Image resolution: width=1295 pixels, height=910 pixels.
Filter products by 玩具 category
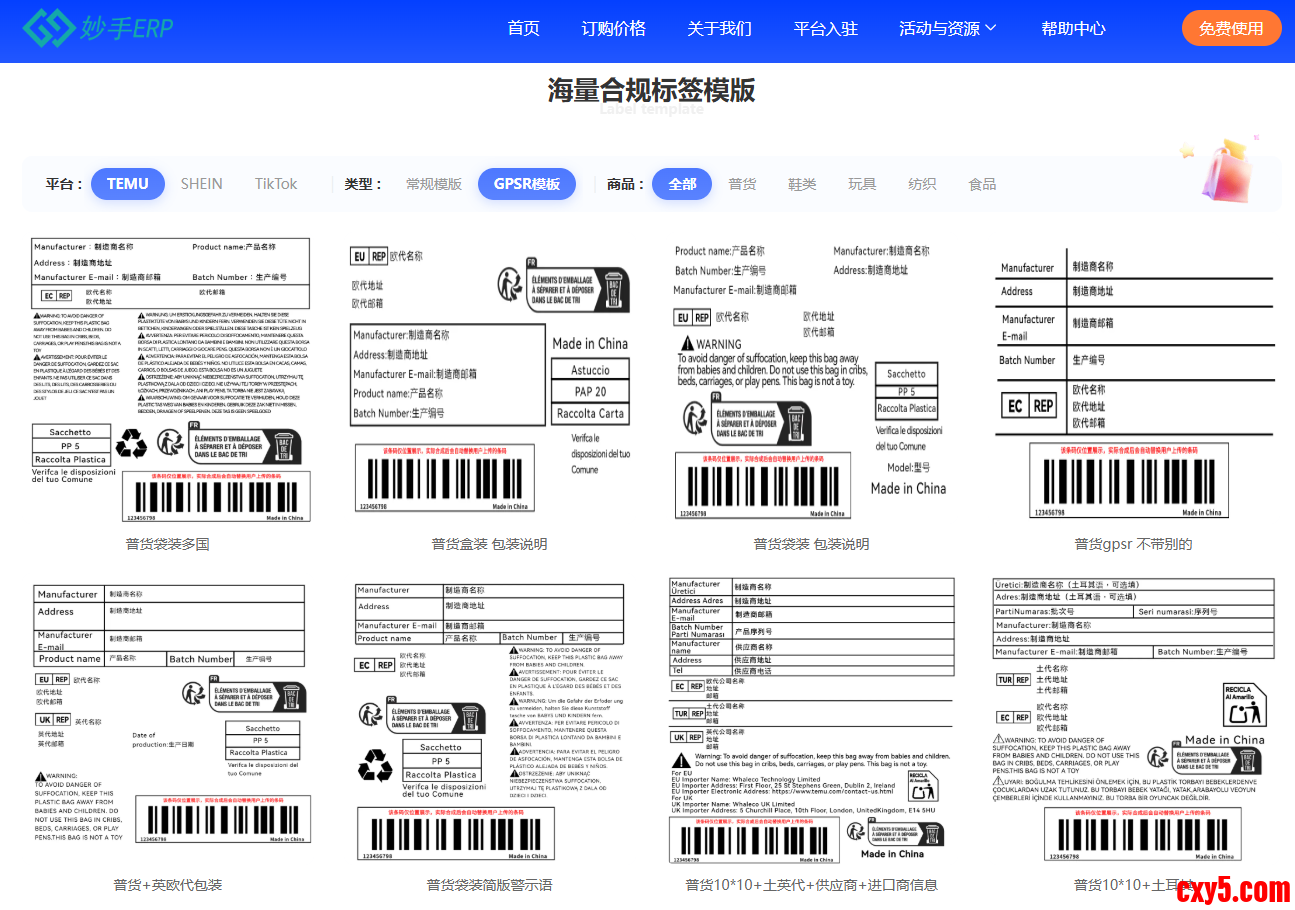[862, 184]
